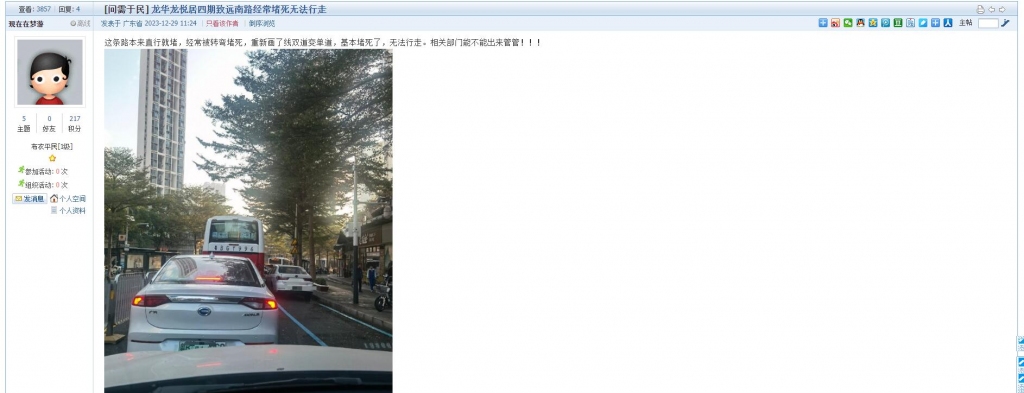Open 个人资料 profile info link
Image resolution: width=1024 pixels, height=393 pixels.
click(x=68, y=211)
